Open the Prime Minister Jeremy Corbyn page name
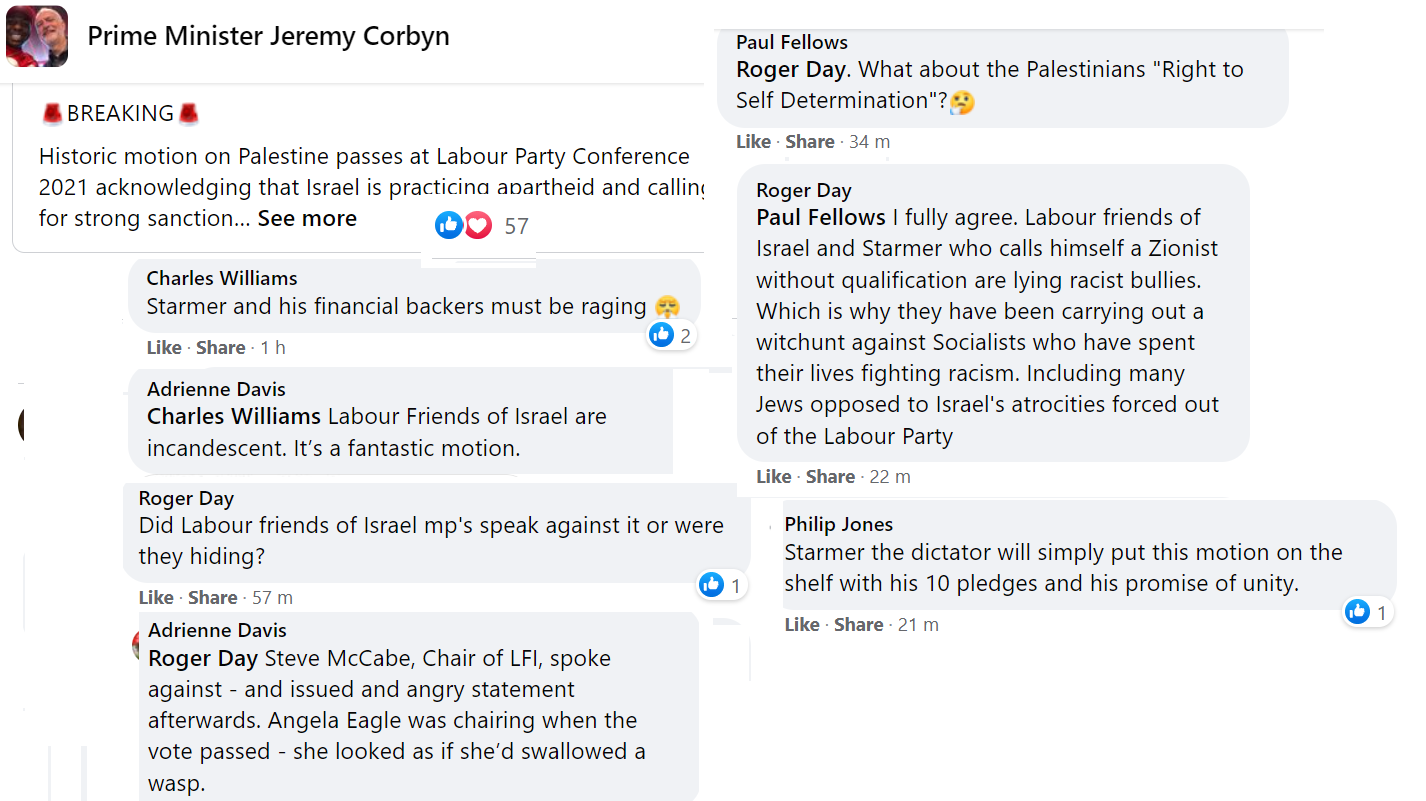Screen dimensions: 1426x801 click(x=268, y=37)
